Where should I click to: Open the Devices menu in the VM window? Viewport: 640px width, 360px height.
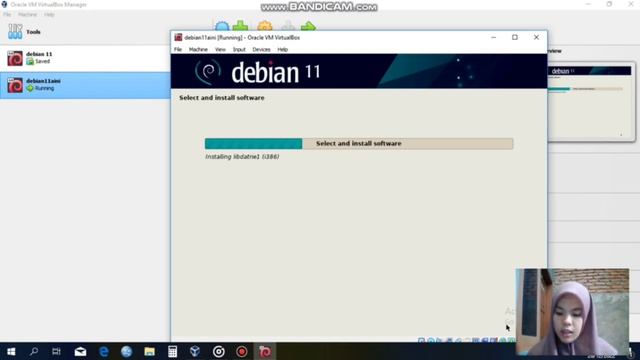click(261, 49)
